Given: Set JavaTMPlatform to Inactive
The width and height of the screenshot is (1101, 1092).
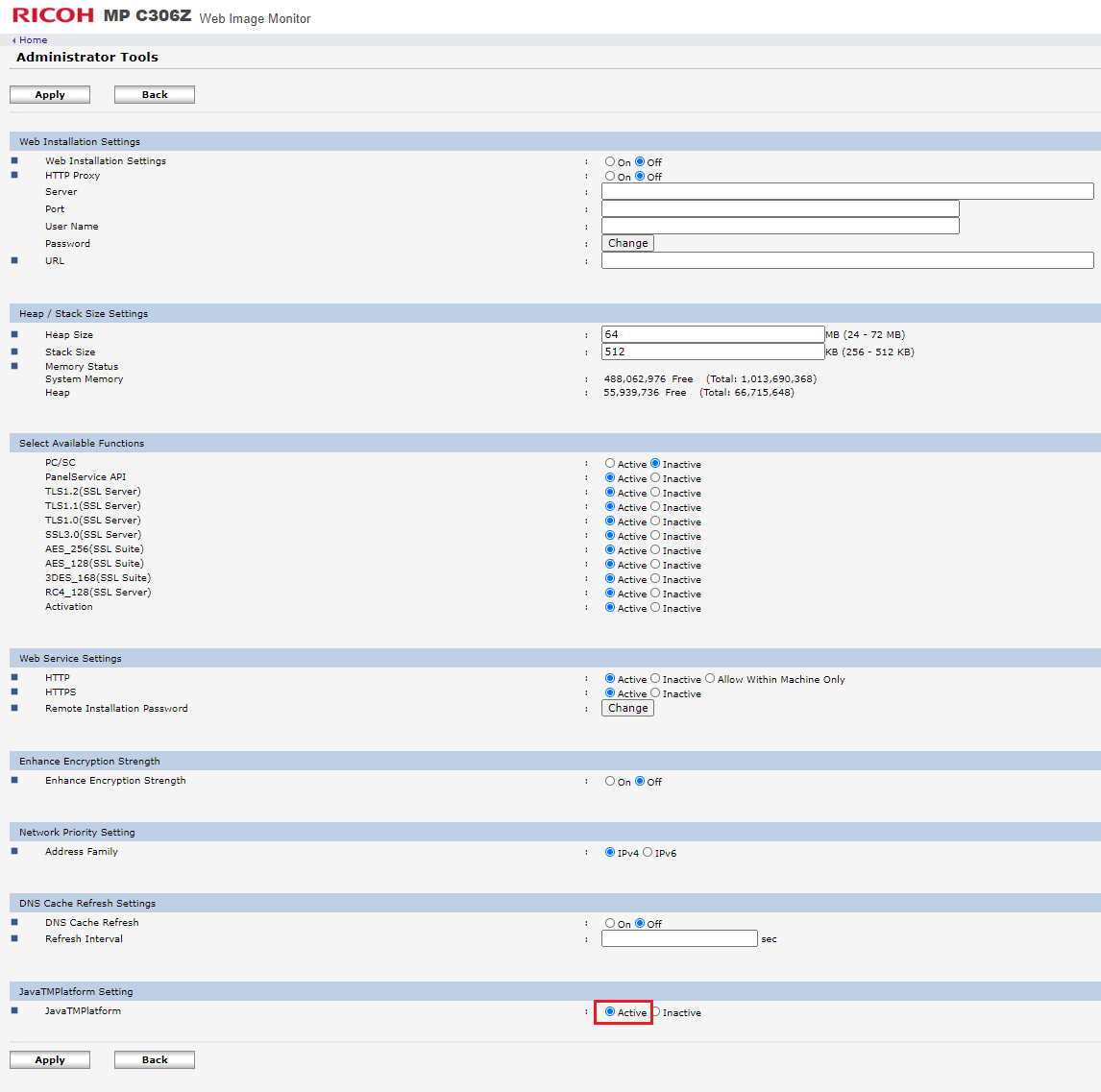Looking at the screenshot, I should tap(657, 1012).
